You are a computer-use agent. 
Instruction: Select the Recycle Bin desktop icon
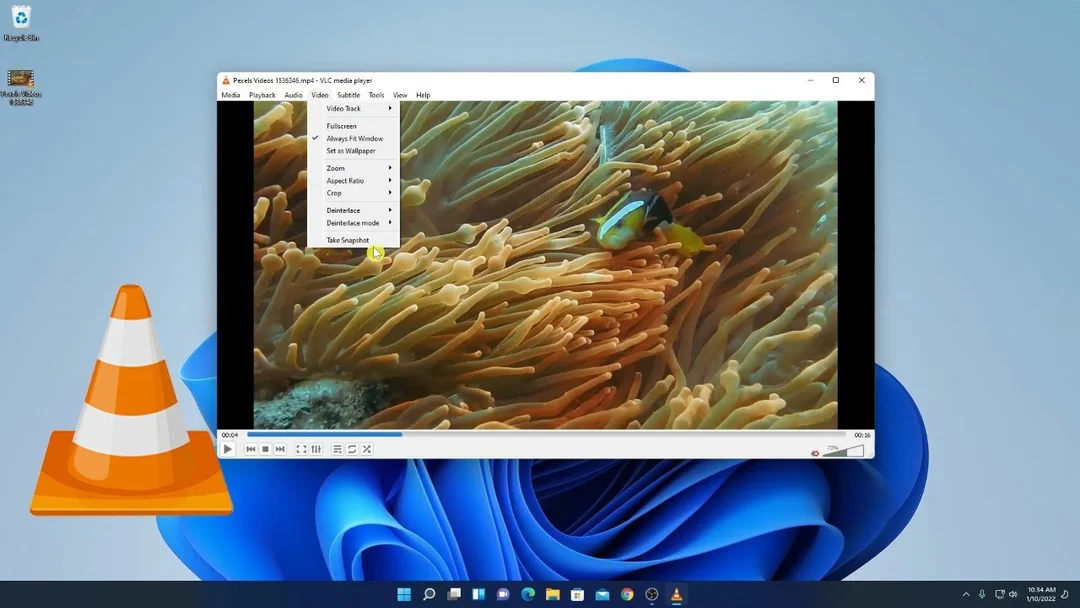click(x=21, y=23)
